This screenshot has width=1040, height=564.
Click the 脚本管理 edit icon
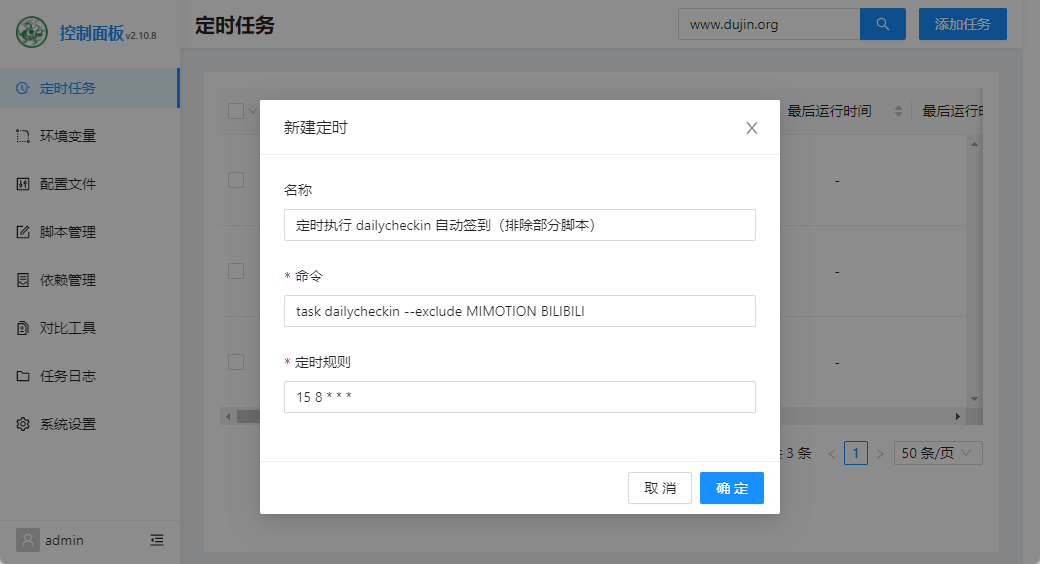pyautogui.click(x=23, y=232)
